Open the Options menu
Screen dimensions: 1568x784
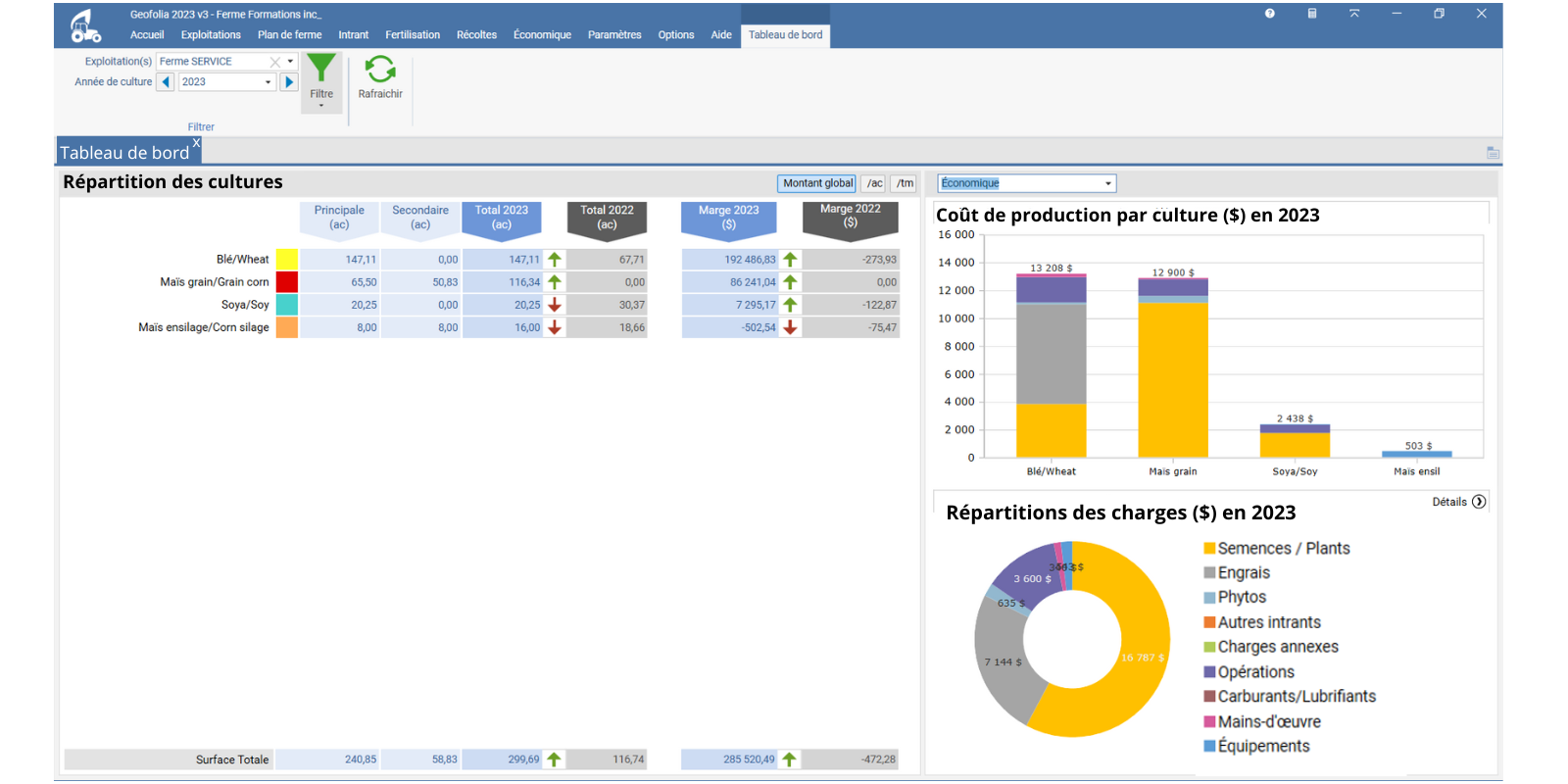coord(676,35)
